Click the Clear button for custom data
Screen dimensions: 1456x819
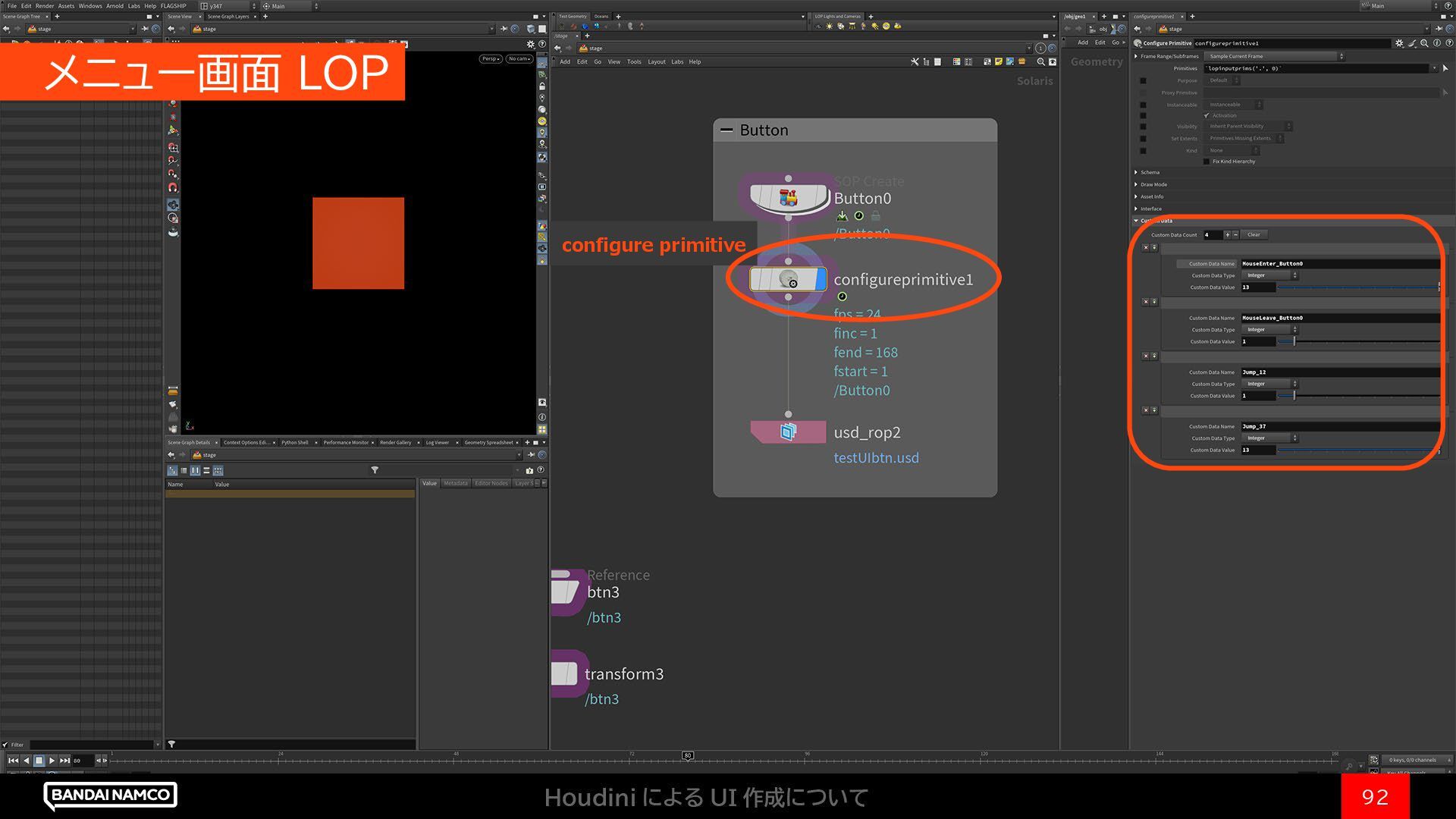point(1254,234)
